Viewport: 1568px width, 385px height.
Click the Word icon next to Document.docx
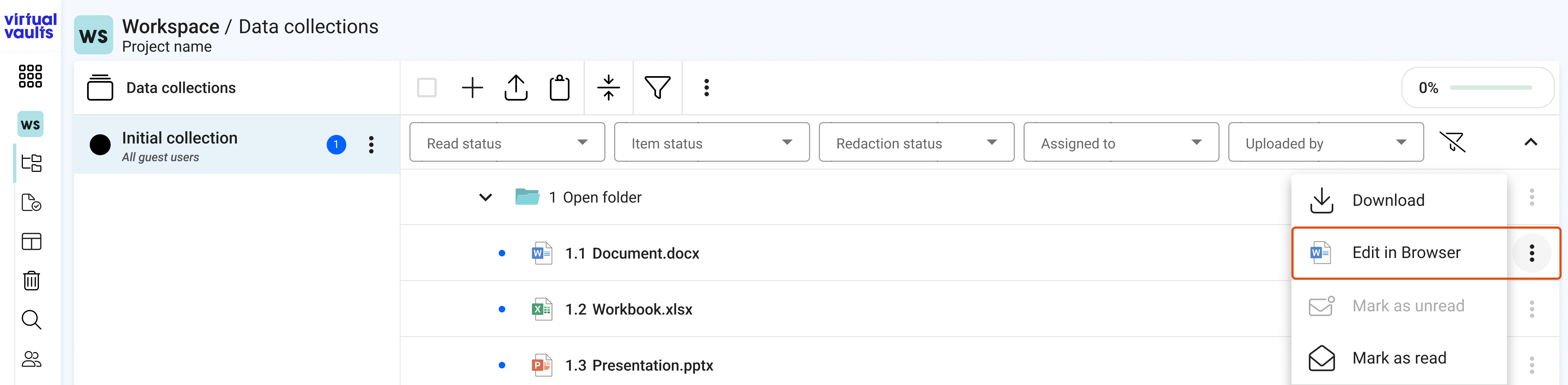click(x=542, y=254)
